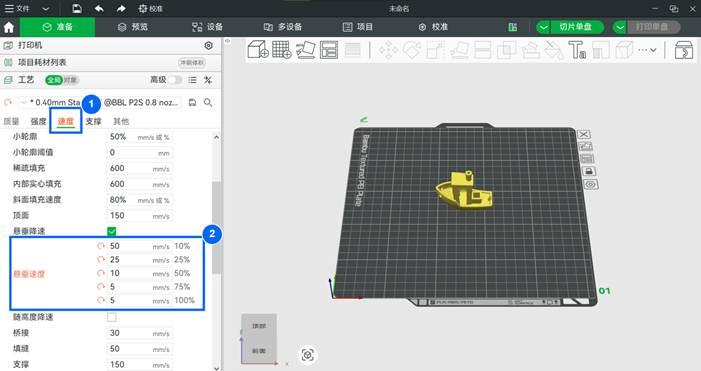This screenshot has width=701, height=371.
Task: Click the small button beside 项目耗材列表
Action: (192, 62)
